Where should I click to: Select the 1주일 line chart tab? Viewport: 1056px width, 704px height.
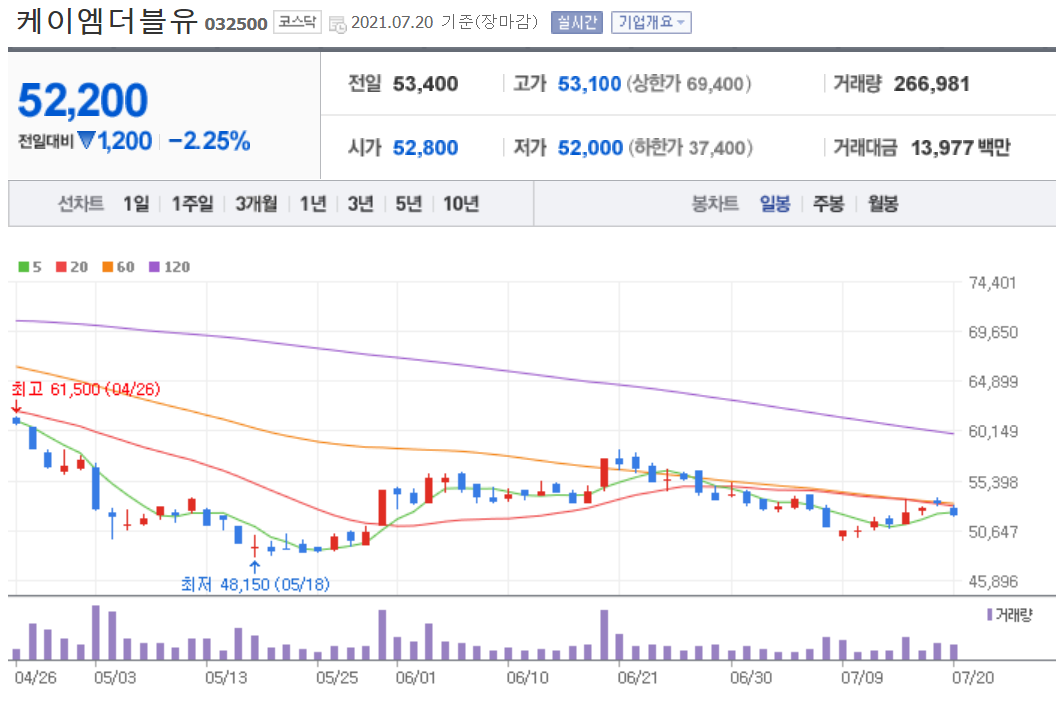(192, 203)
